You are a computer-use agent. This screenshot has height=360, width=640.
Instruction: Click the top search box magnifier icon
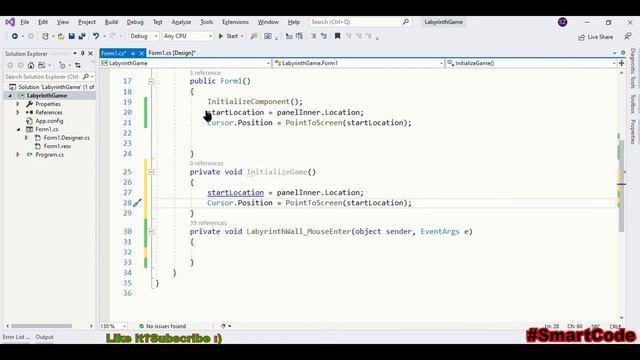click(x=406, y=22)
